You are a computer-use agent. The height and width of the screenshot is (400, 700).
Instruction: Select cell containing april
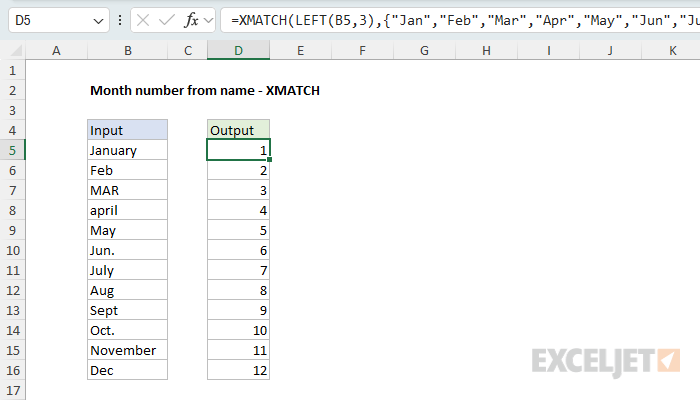pyautogui.click(x=128, y=210)
